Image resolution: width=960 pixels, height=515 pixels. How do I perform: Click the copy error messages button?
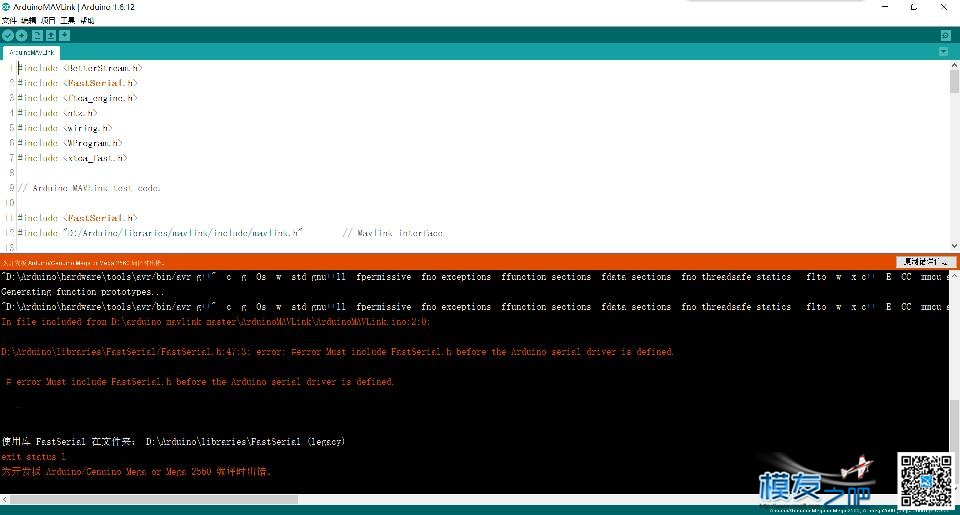pos(926,262)
